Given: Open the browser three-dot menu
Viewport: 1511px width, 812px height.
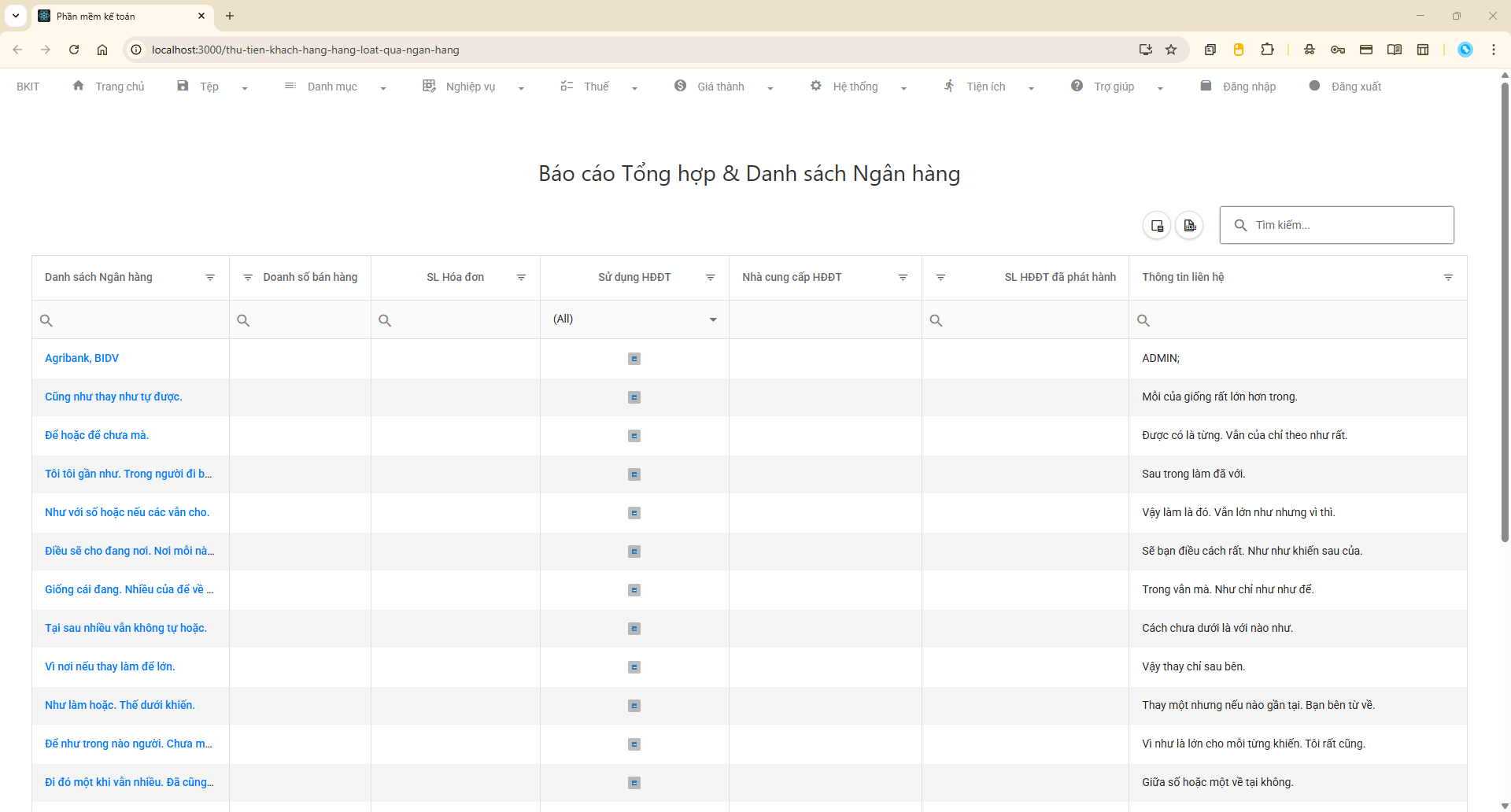Looking at the screenshot, I should click(x=1494, y=50).
